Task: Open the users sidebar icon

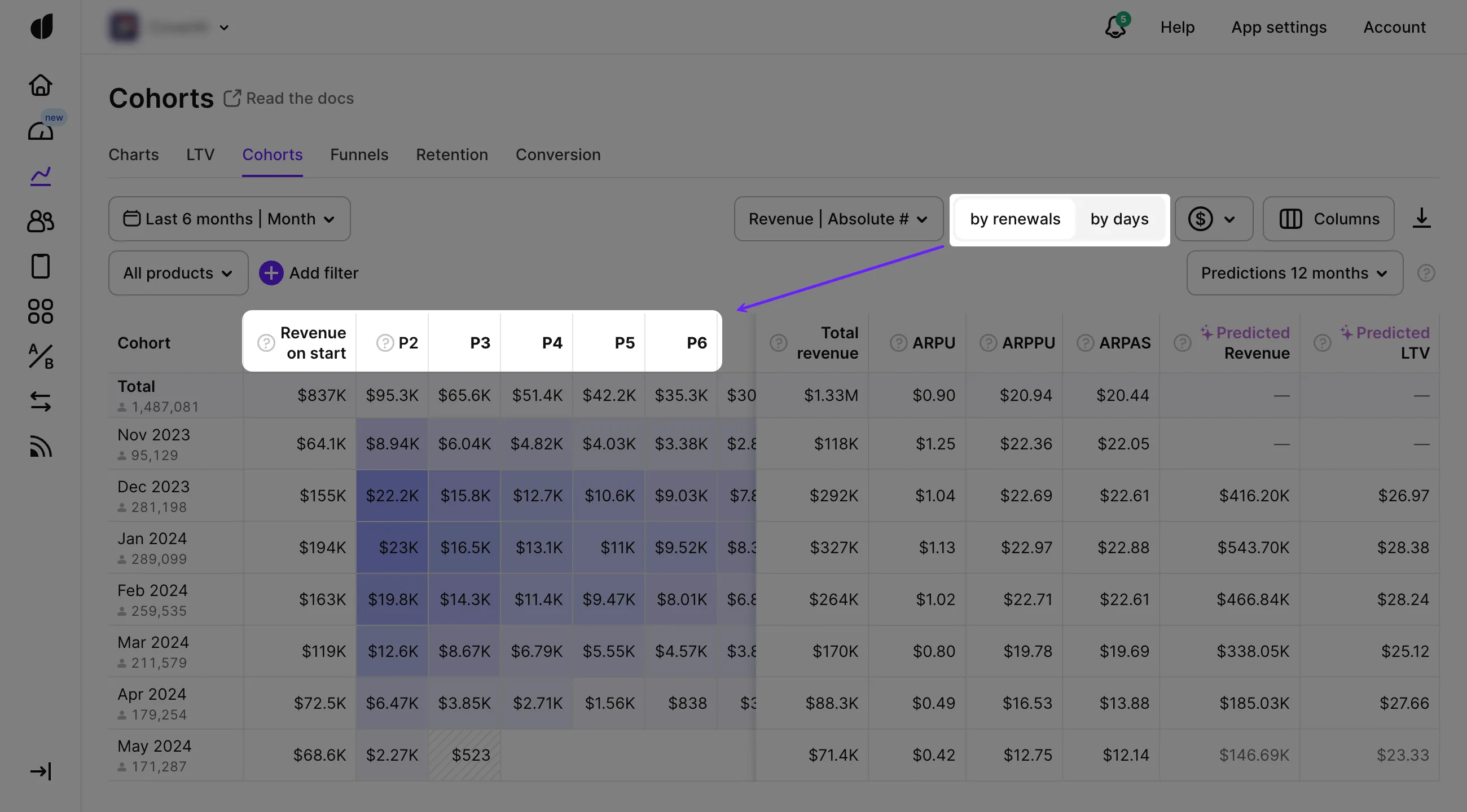Action: [41, 221]
